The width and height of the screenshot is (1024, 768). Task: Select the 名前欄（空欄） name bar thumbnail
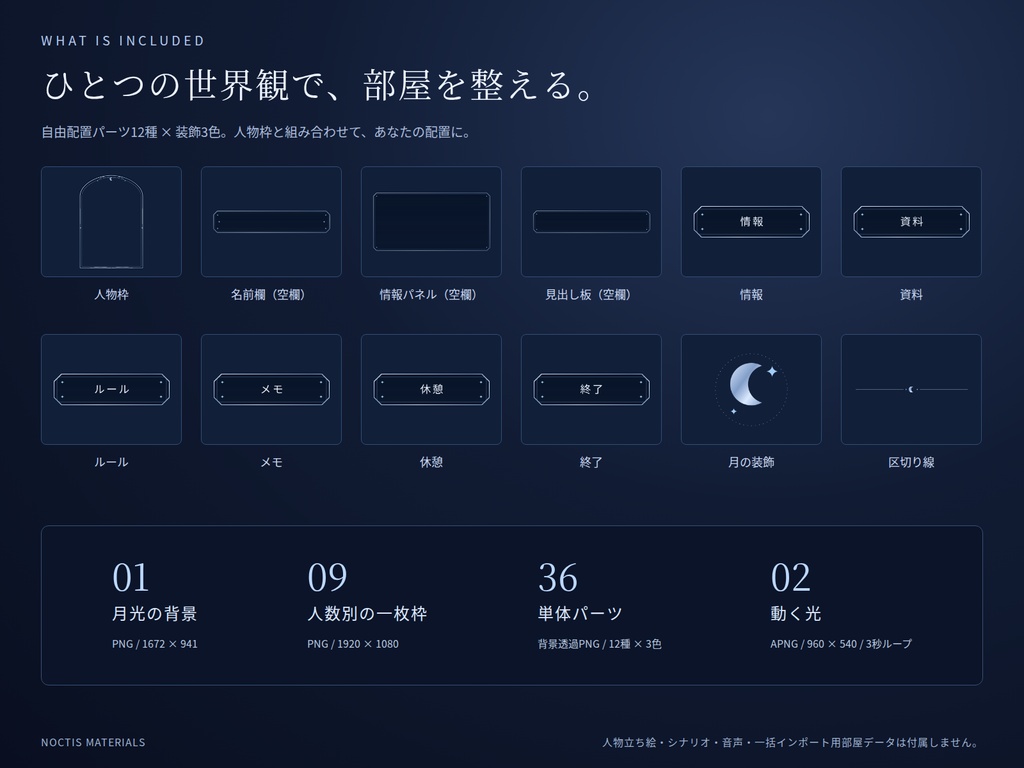tap(271, 221)
